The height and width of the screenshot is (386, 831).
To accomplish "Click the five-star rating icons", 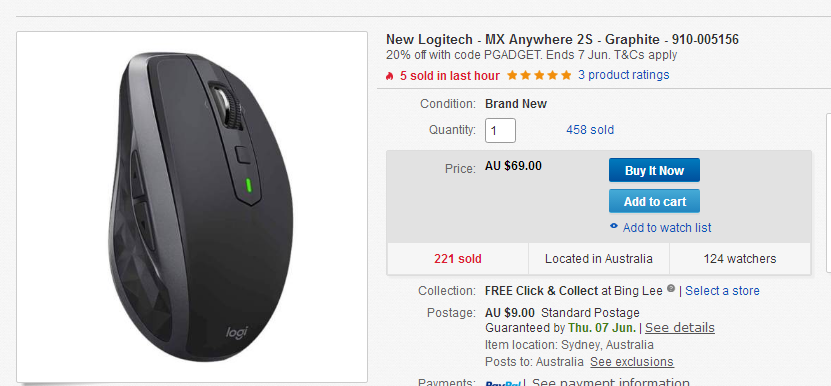I will click(x=539, y=75).
